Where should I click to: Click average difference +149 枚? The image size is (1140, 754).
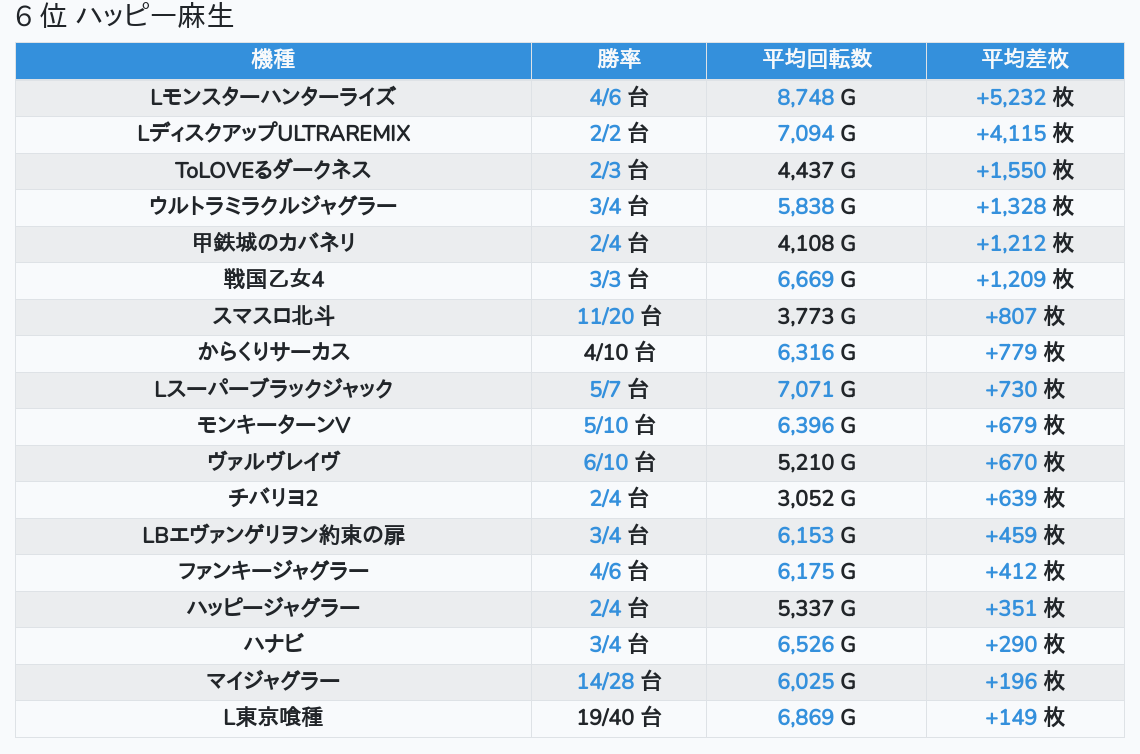click(x=1025, y=718)
